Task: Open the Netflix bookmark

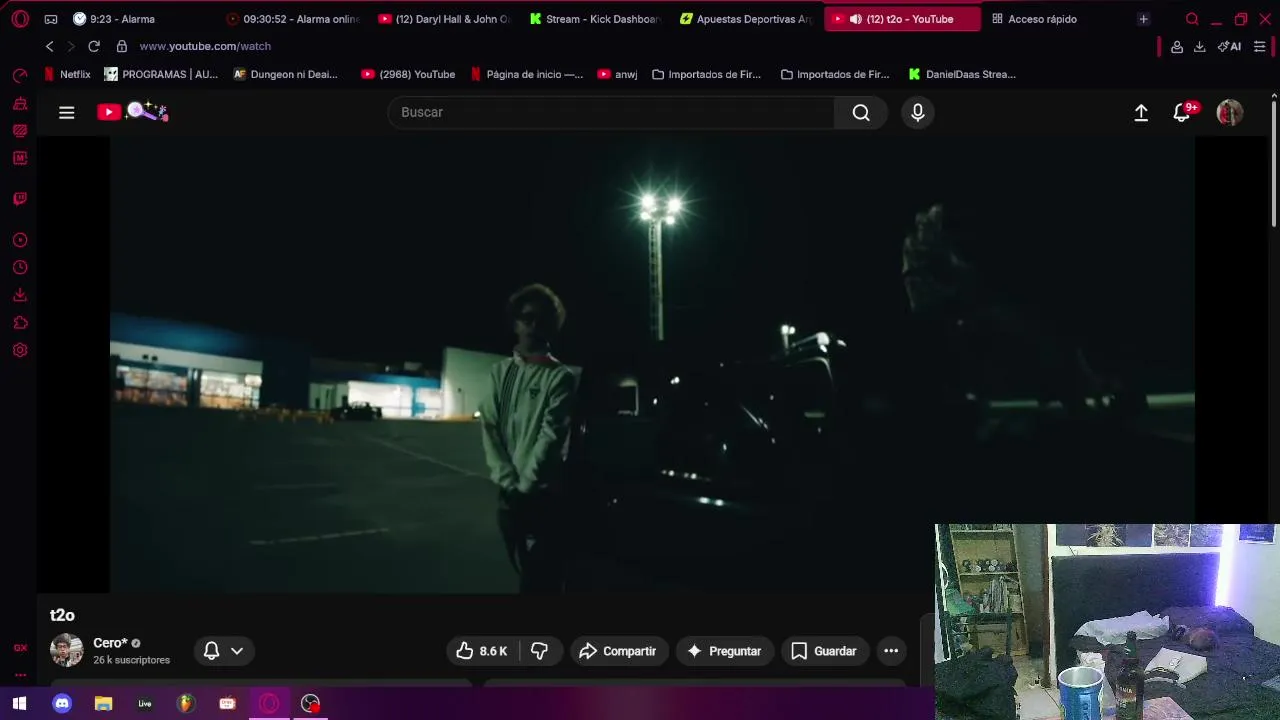Action: [67, 74]
